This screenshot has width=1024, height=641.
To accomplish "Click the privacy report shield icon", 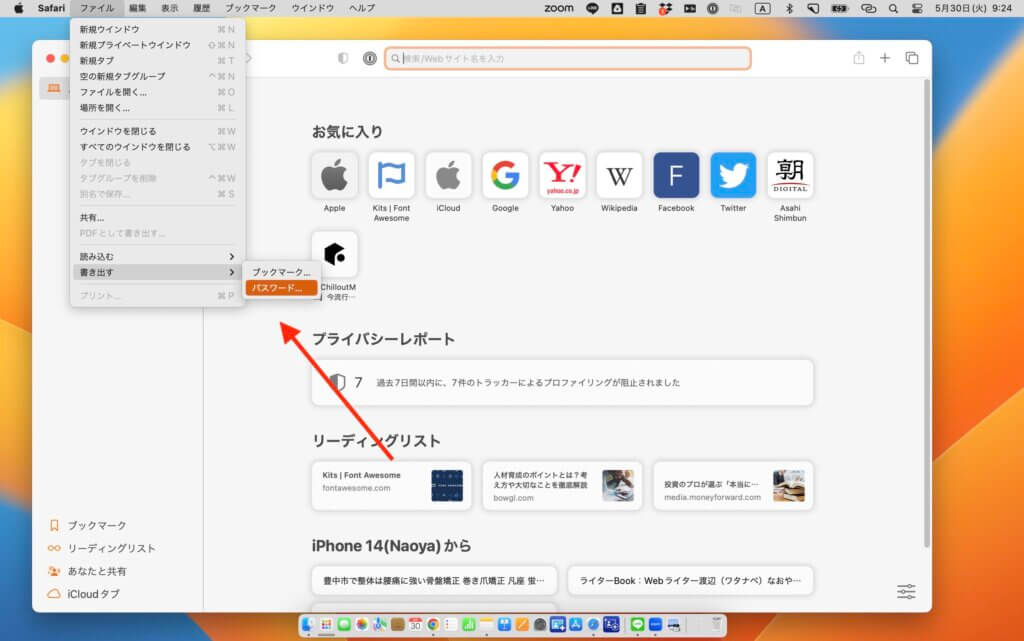I will 336,382.
